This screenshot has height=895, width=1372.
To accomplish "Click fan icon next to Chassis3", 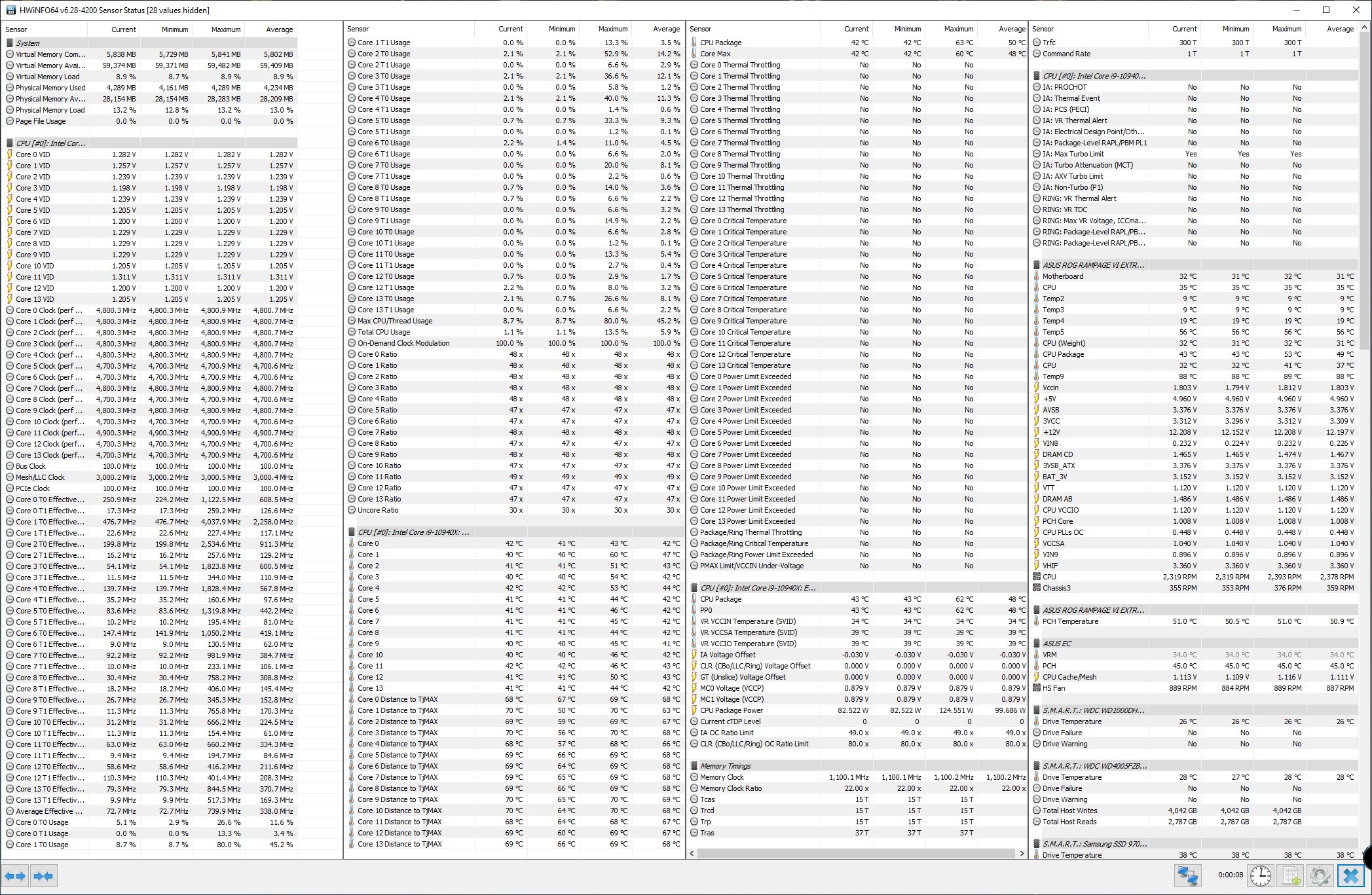I will [x=1037, y=588].
